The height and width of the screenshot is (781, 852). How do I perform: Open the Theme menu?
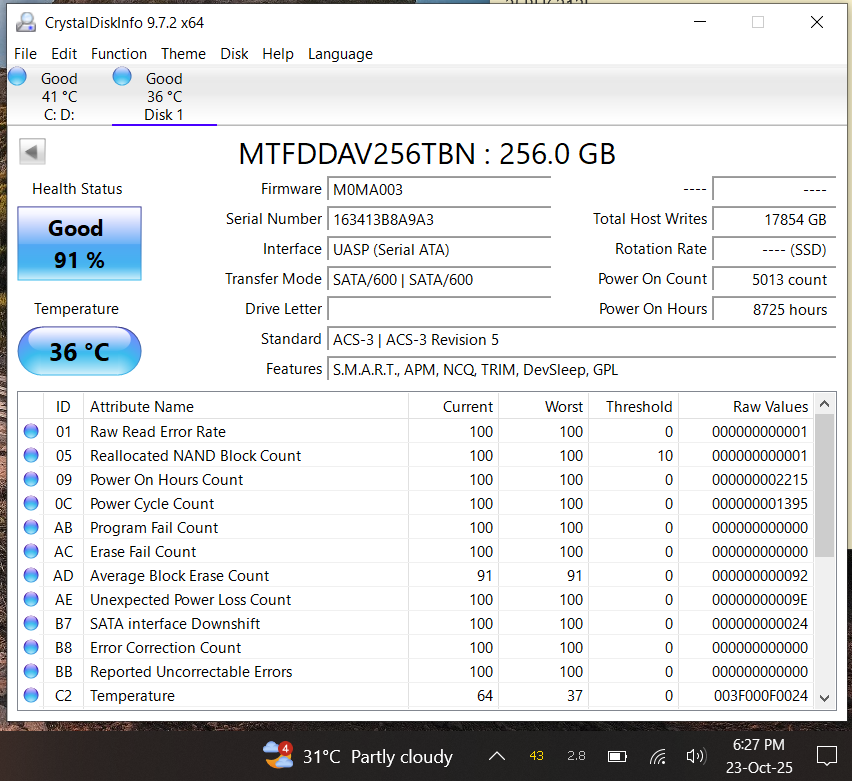[x=183, y=54]
